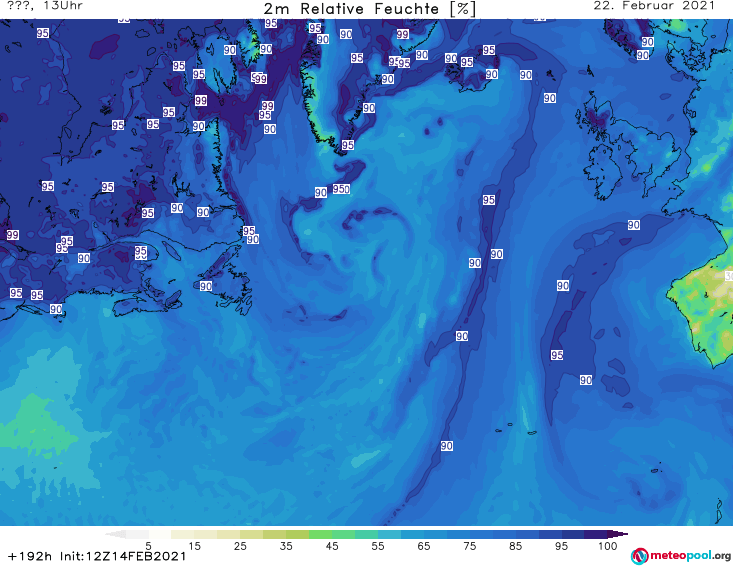Click the '???, 13Uhr' time label
This screenshot has width=733, height=566.
(x=45, y=6)
